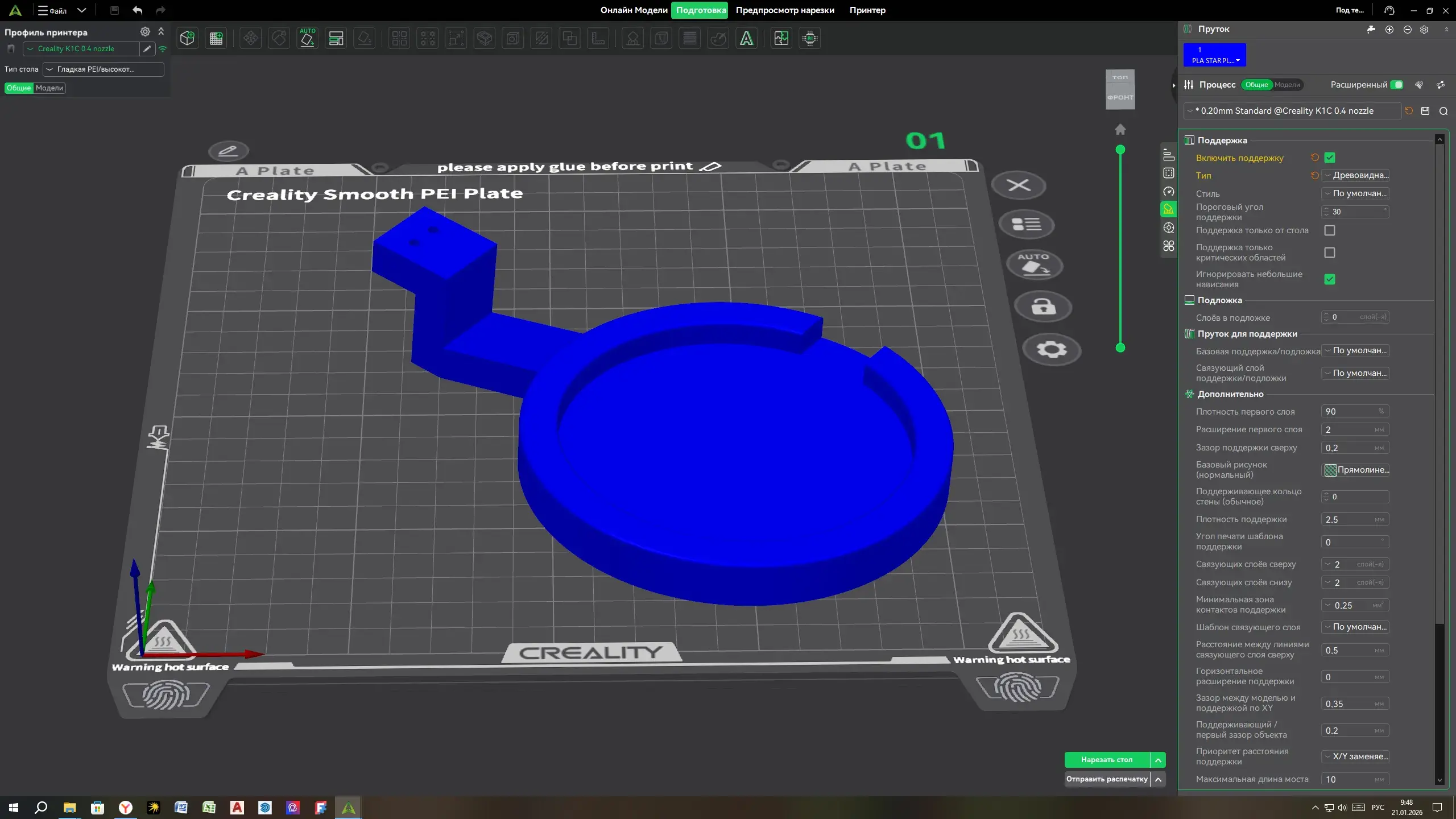Click the home view icon
Screen dimensions: 1456x819
[x=1120, y=130]
